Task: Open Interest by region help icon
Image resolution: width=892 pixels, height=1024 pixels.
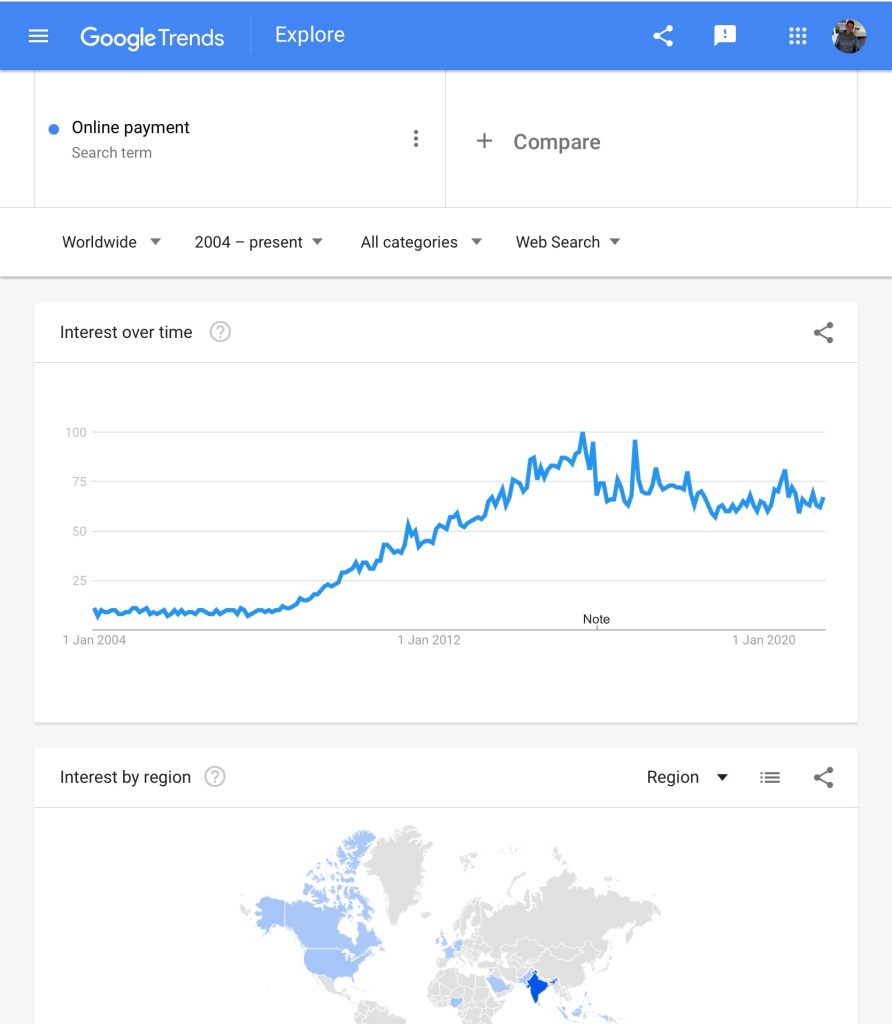Action: [x=215, y=777]
